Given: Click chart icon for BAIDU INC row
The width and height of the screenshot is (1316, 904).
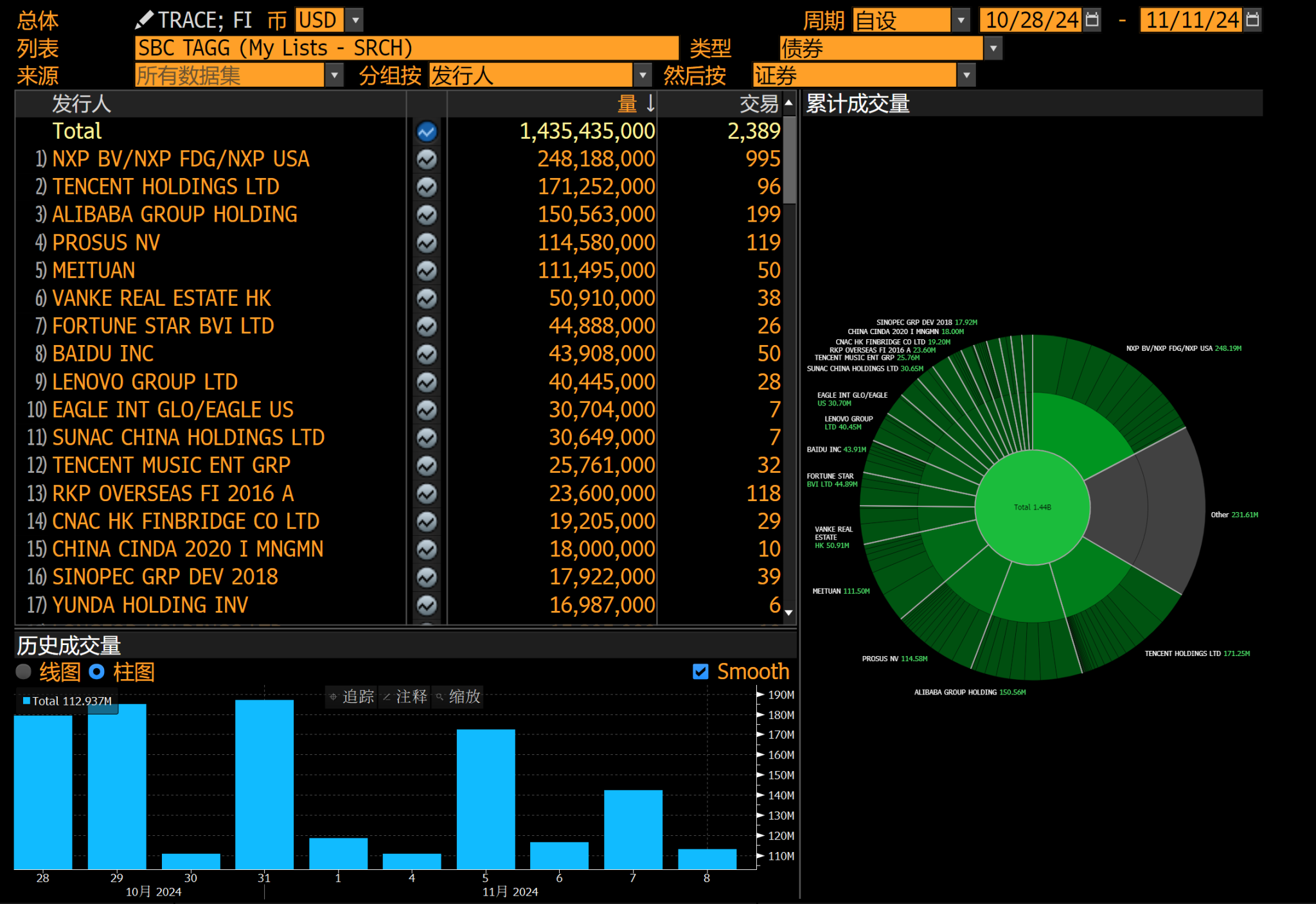Looking at the screenshot, I should pyautogui.click(x=427, y=354).
